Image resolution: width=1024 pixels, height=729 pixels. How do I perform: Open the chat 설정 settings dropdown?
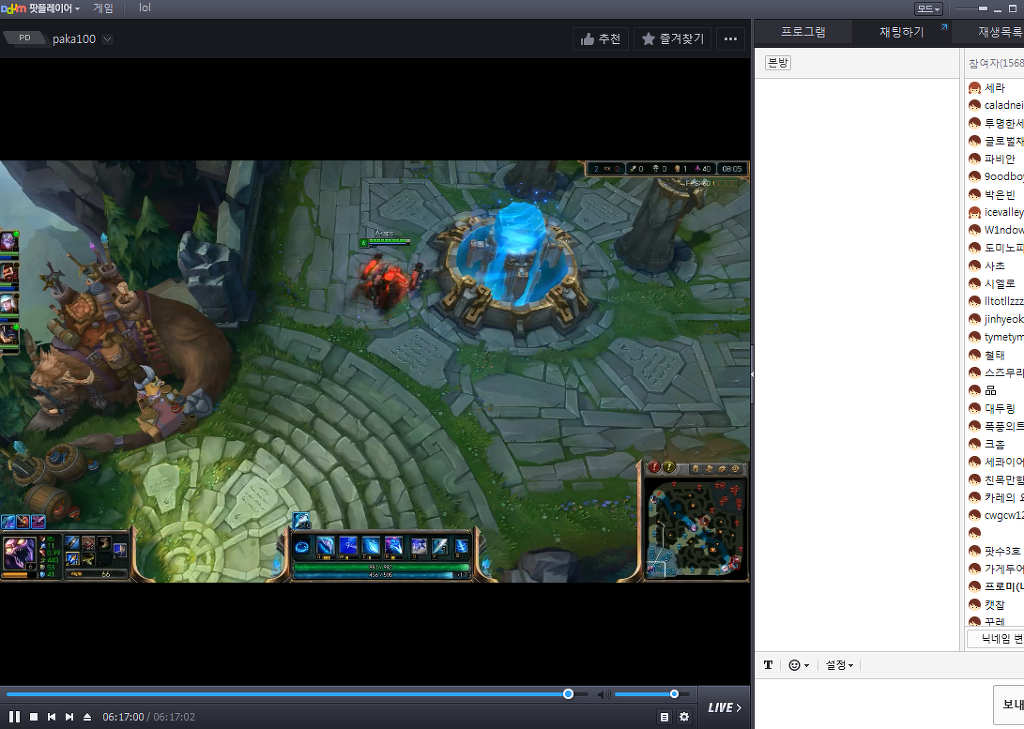839,665
